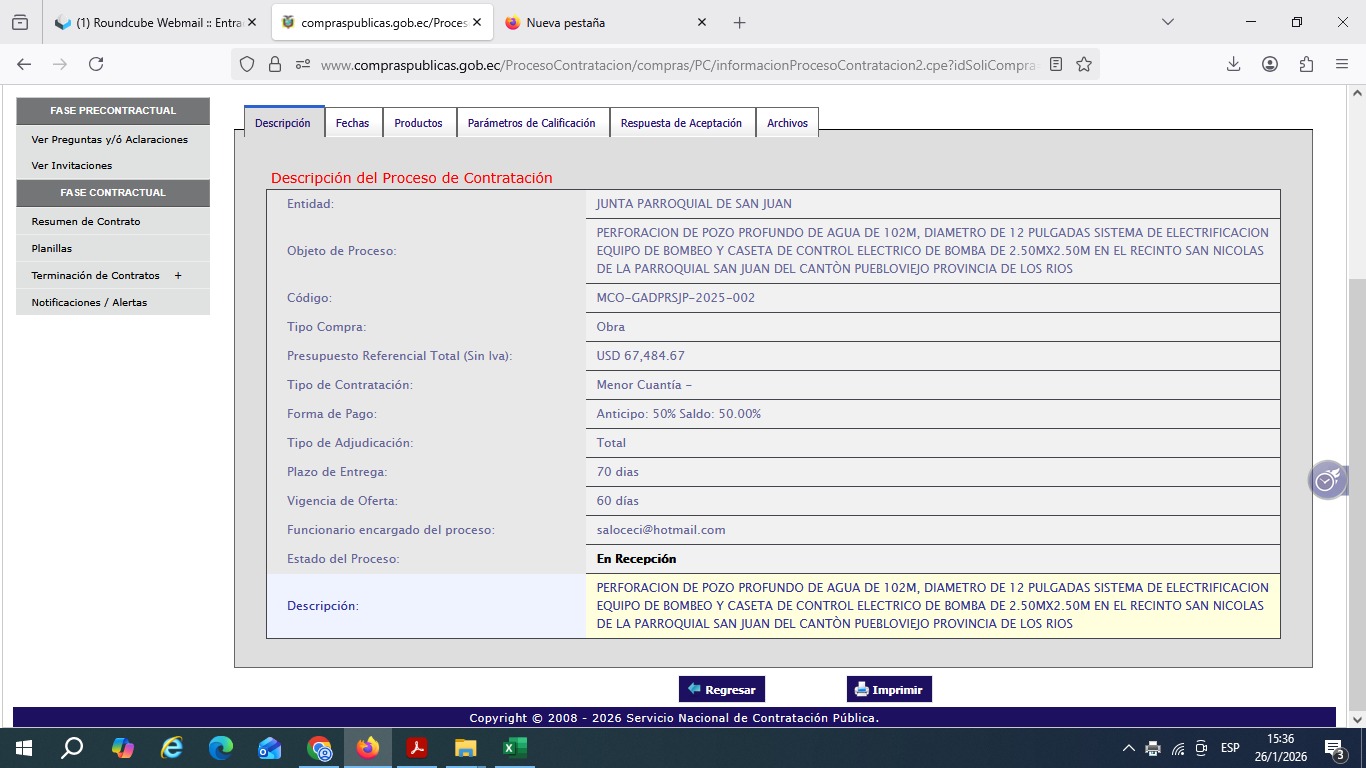Click the URL address bar field
Viewport: 1366px width, 768px height.
coord(670,65)
